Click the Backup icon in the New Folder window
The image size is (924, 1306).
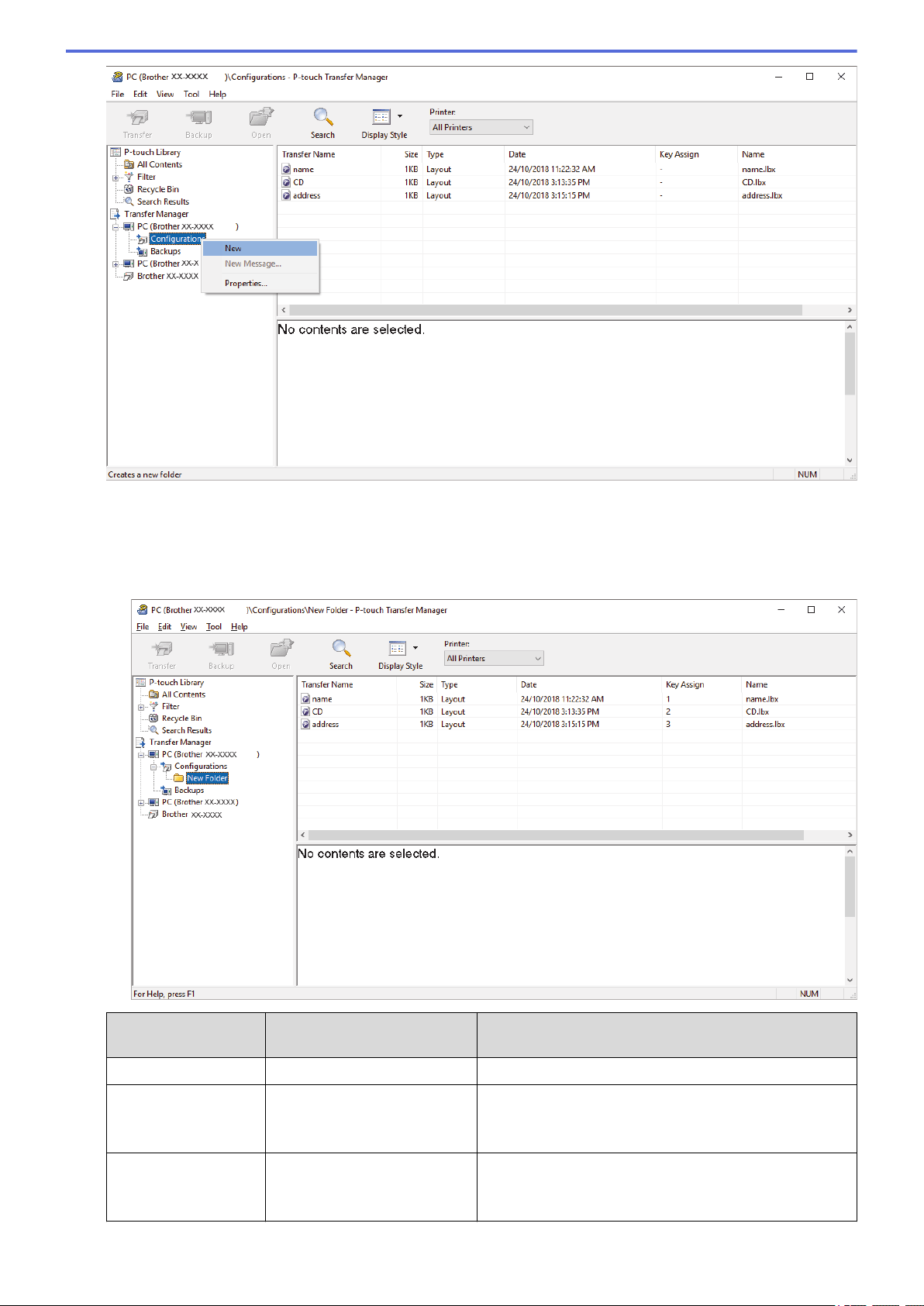click(221, 649)
